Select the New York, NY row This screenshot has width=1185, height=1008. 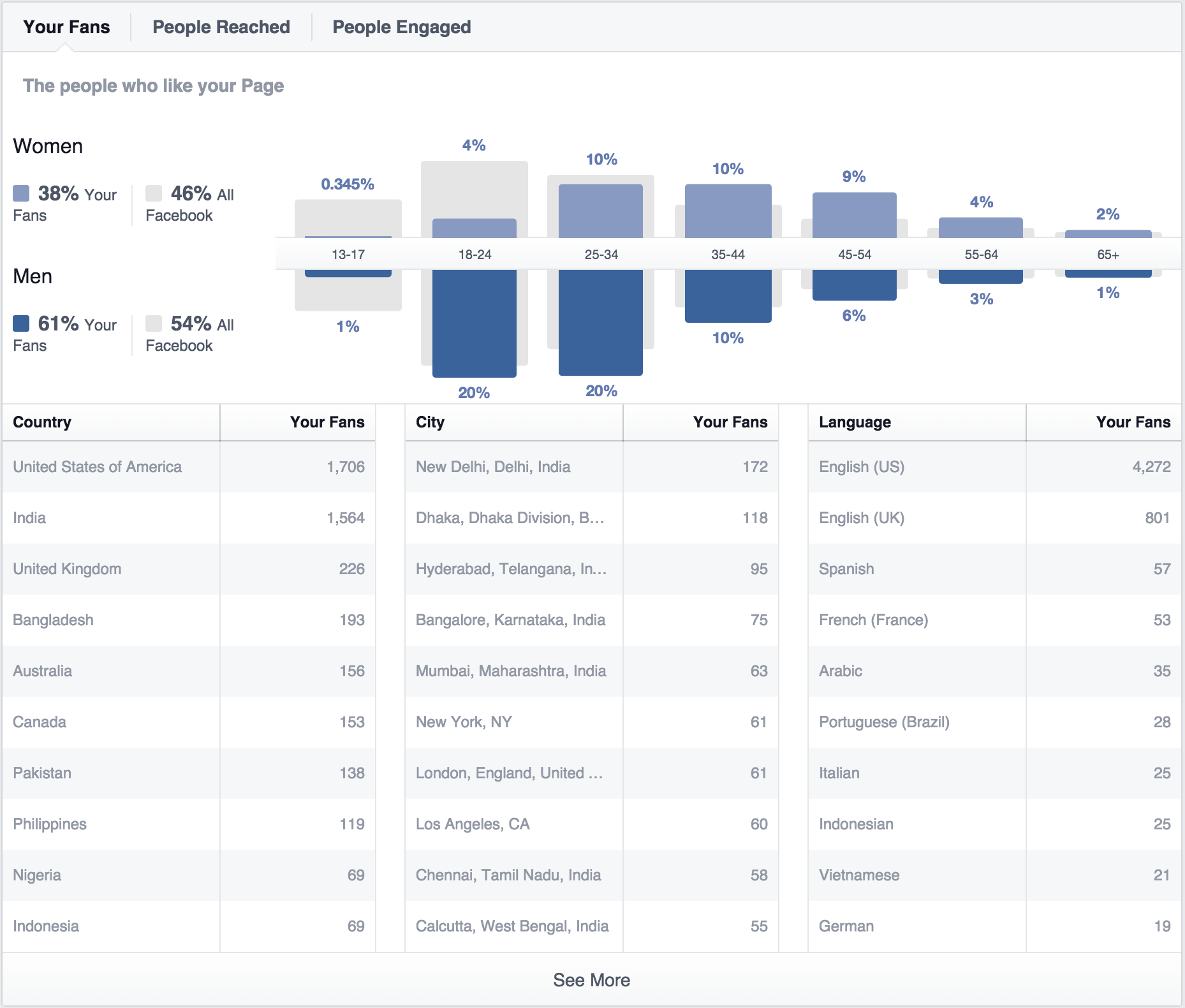592,722
